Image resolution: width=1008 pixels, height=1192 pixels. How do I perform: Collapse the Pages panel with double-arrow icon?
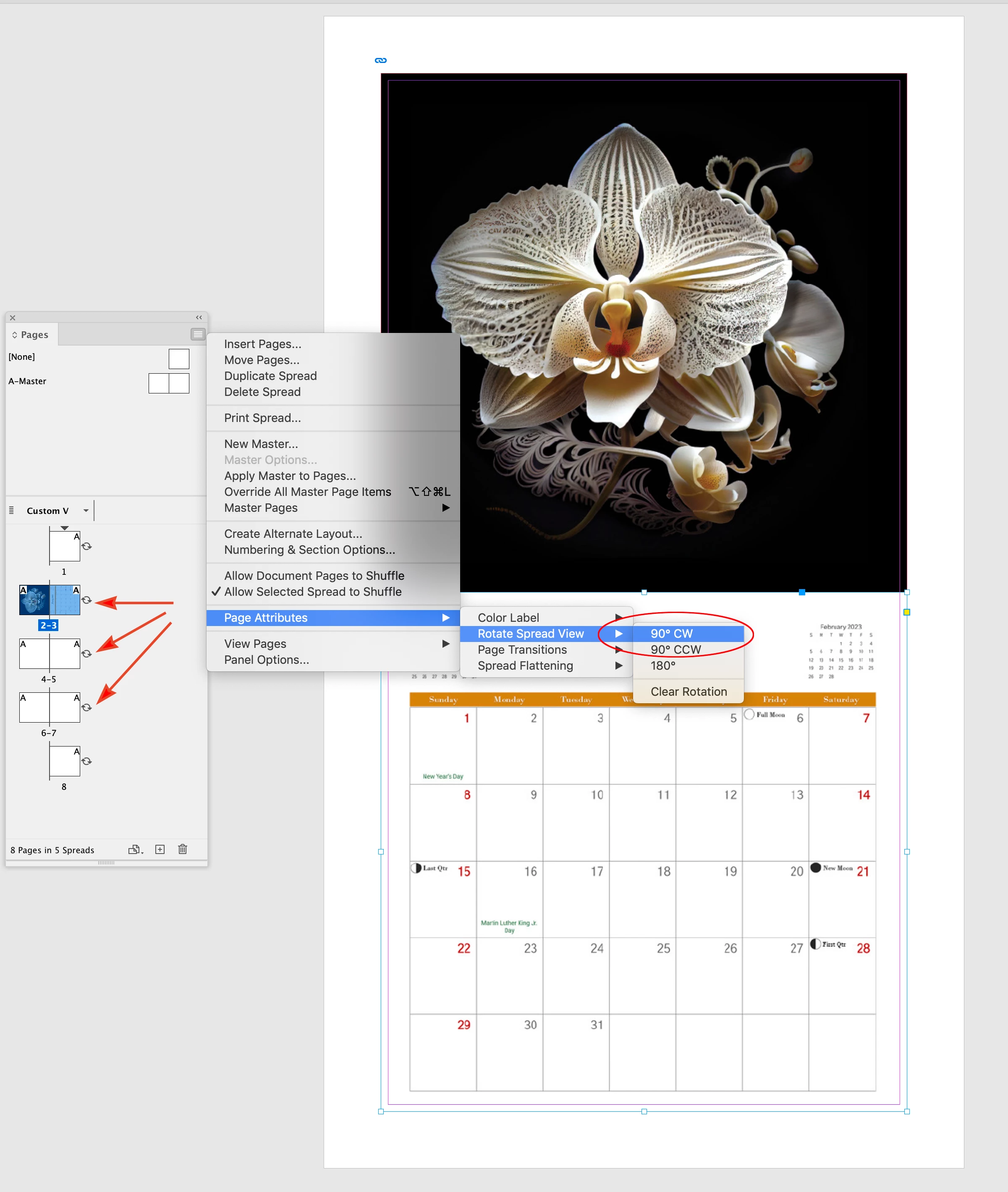coord(199,317)
